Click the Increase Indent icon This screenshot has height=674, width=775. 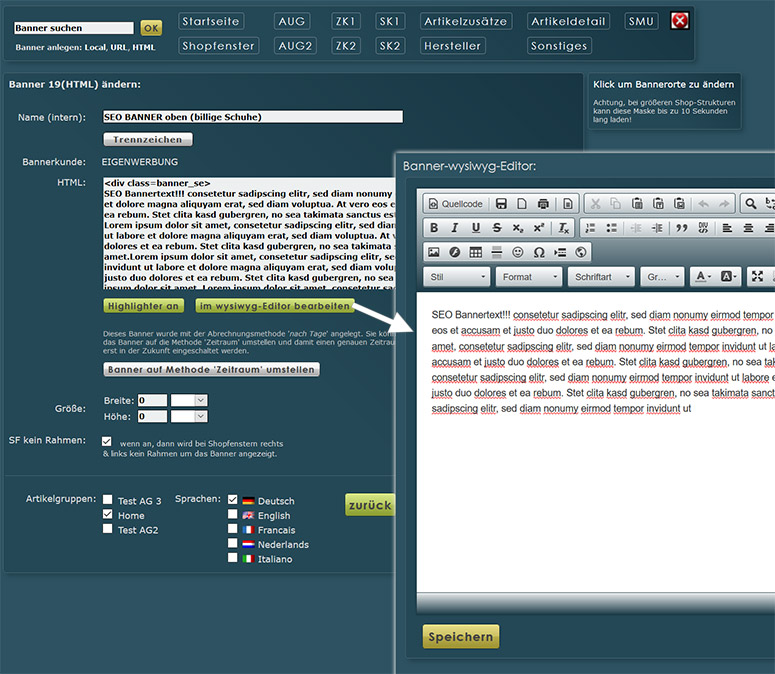(657, 228)
